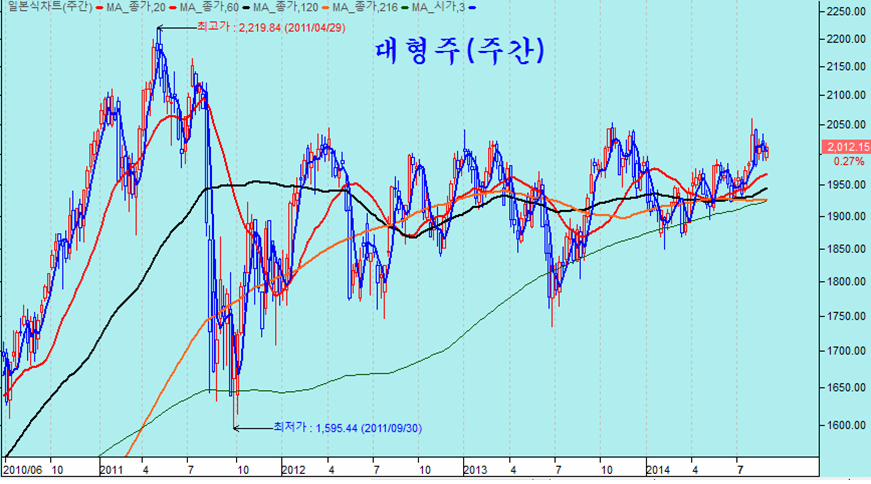
Task: Click the 2010/06 start date on the time axis
Action: pos(21,468)
